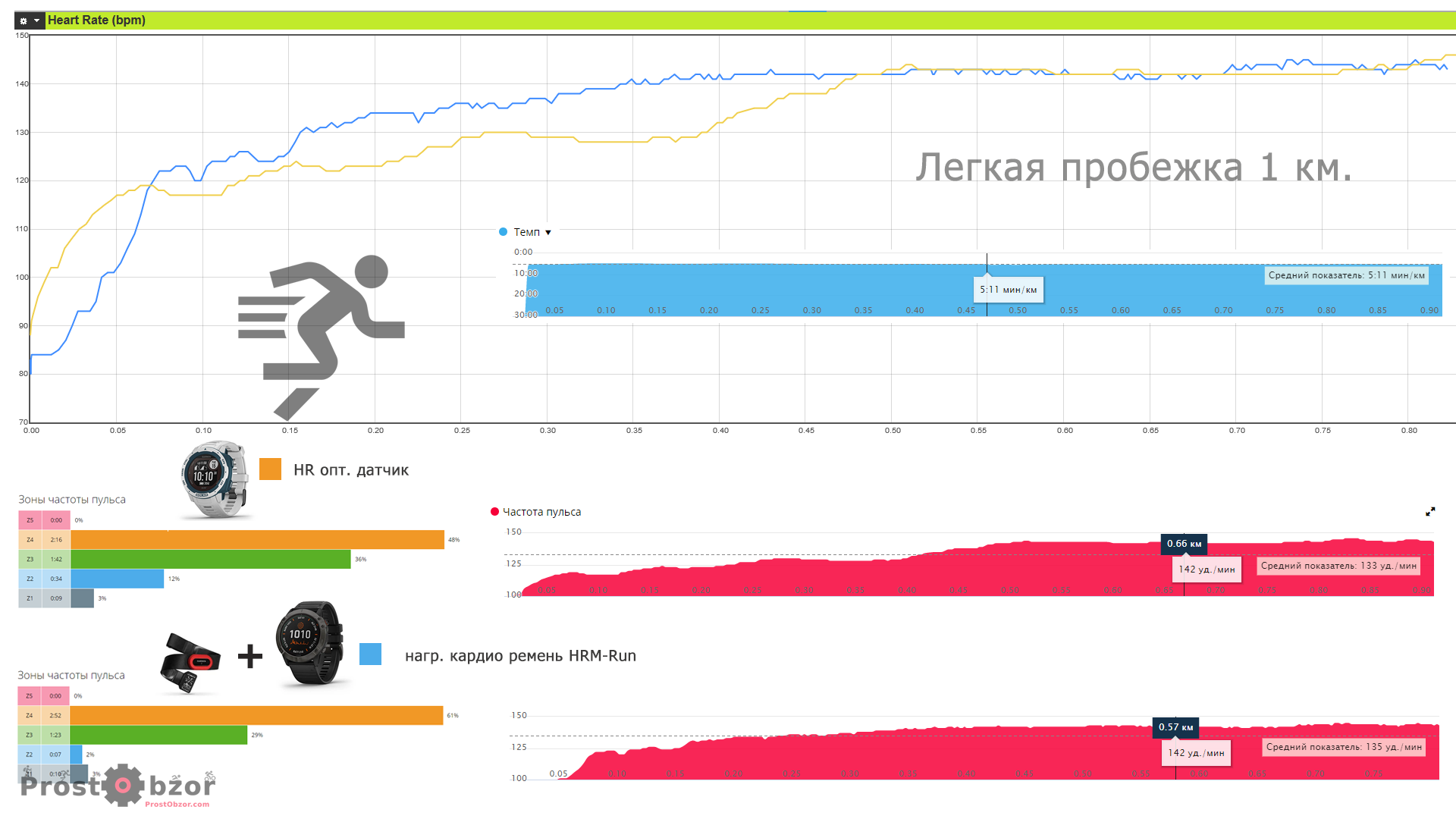
Task: Click the expand-to-fullscreen icon near heart rate chart
Action: [x=1429, y=512]
